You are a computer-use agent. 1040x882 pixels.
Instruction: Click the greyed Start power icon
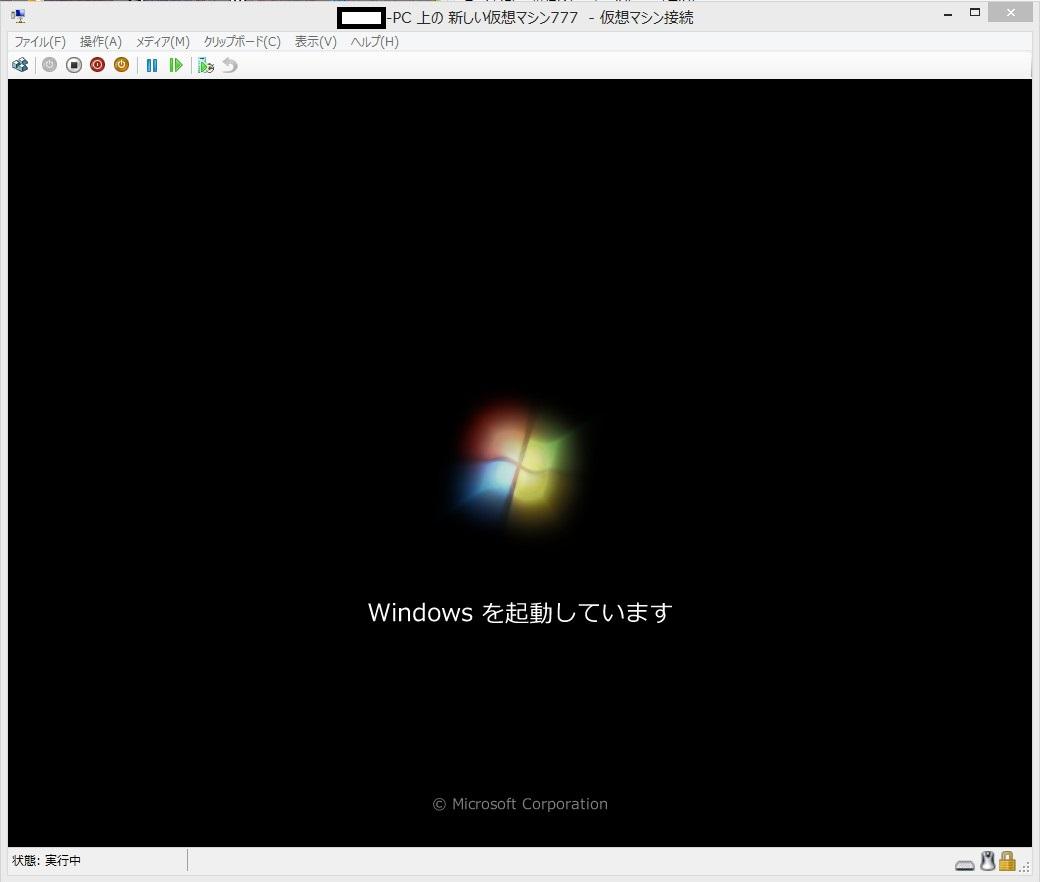pyautogui.click(x=49, y=65)
